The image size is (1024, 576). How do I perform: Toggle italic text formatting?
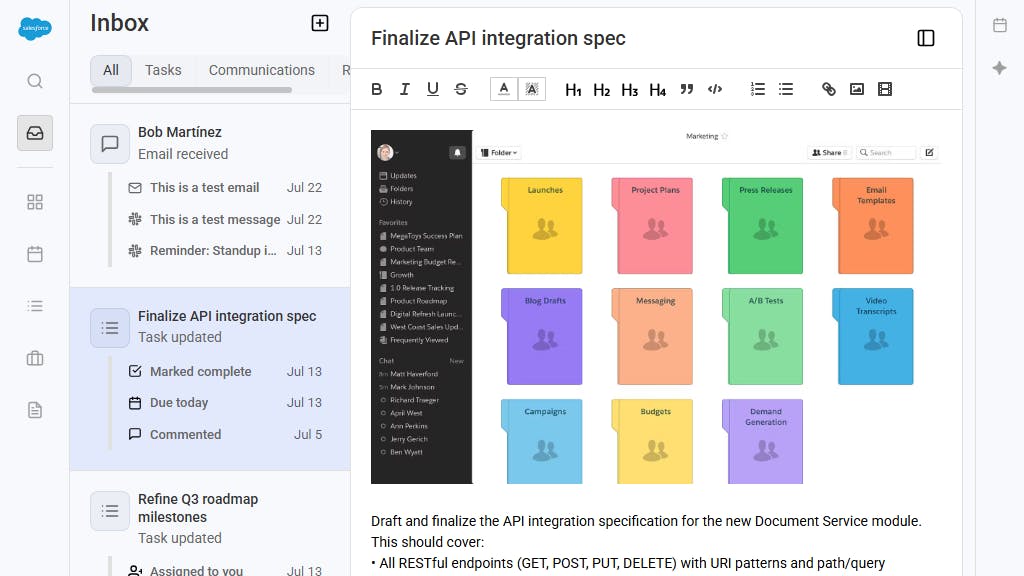click(405, 89)
